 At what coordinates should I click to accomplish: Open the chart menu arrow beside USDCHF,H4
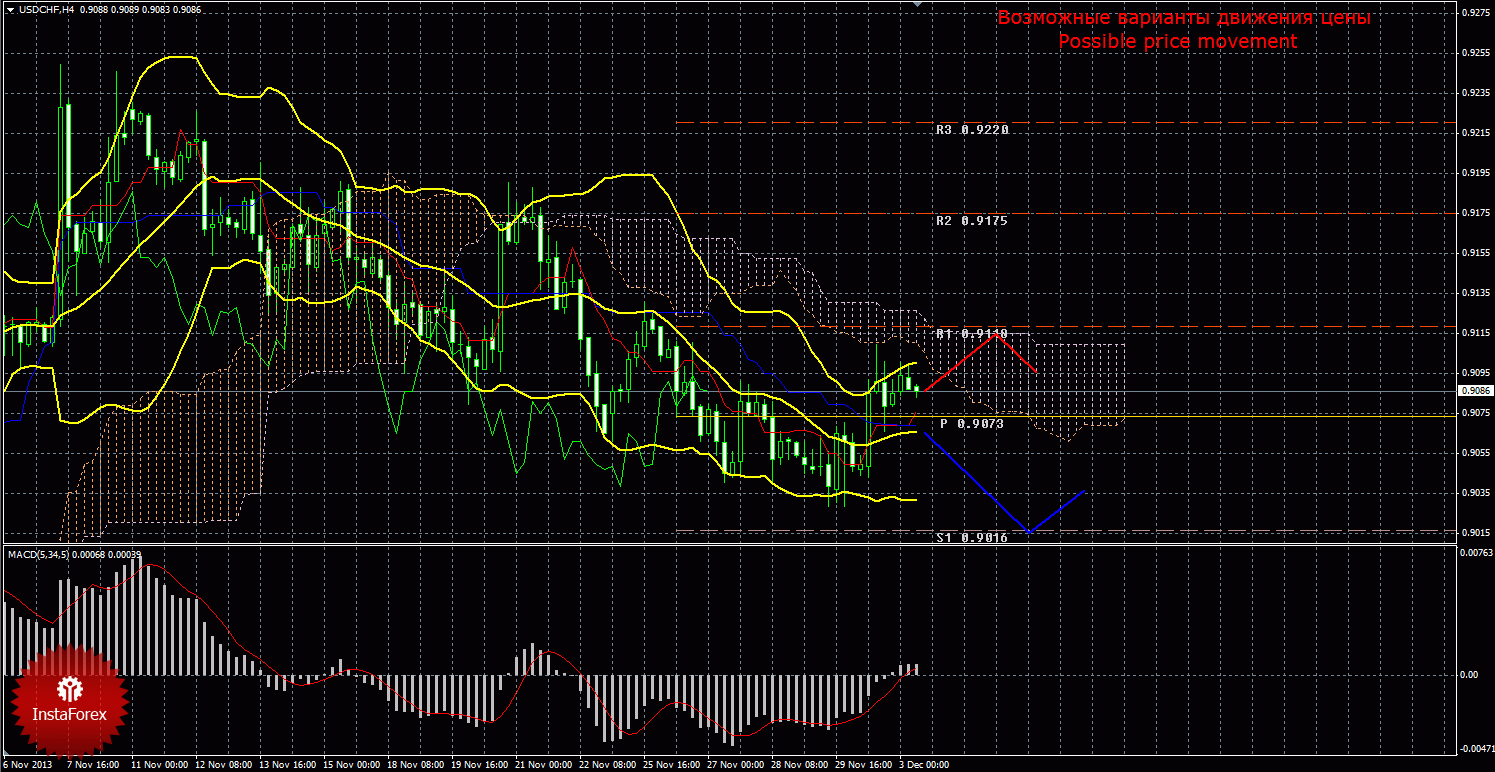coord(11,9)
